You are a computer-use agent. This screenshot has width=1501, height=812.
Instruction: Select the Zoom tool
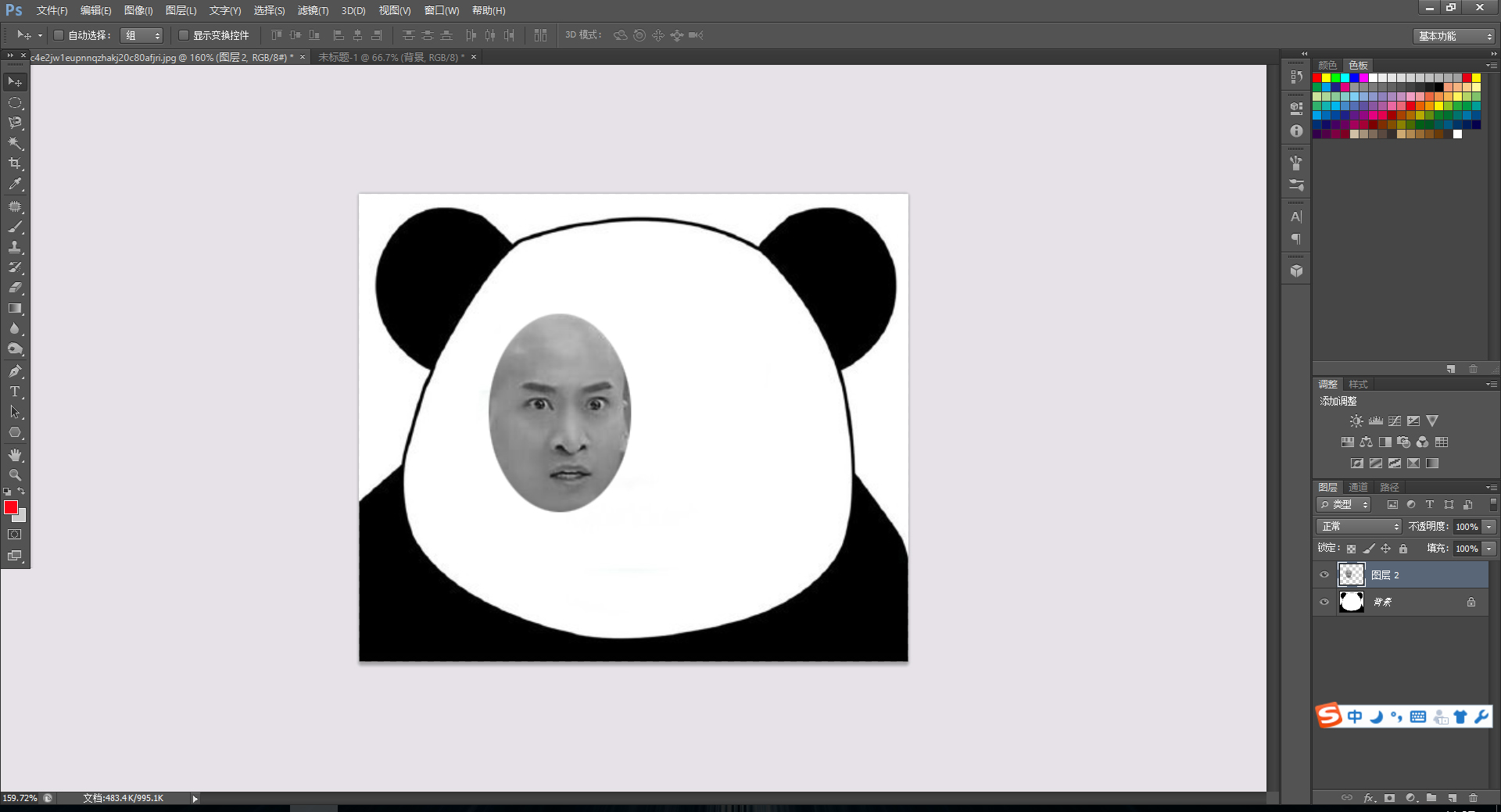pos(15,475)
